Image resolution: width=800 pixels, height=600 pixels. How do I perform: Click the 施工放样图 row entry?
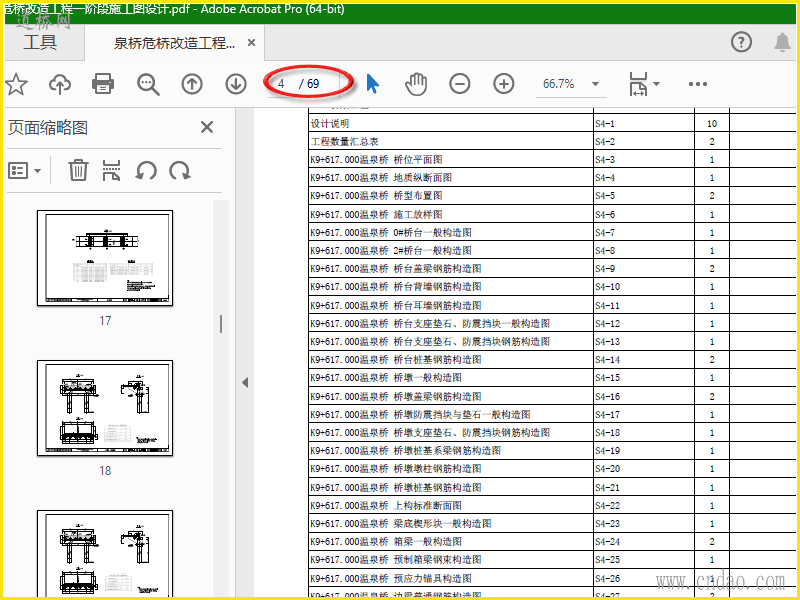coord(376,214)
